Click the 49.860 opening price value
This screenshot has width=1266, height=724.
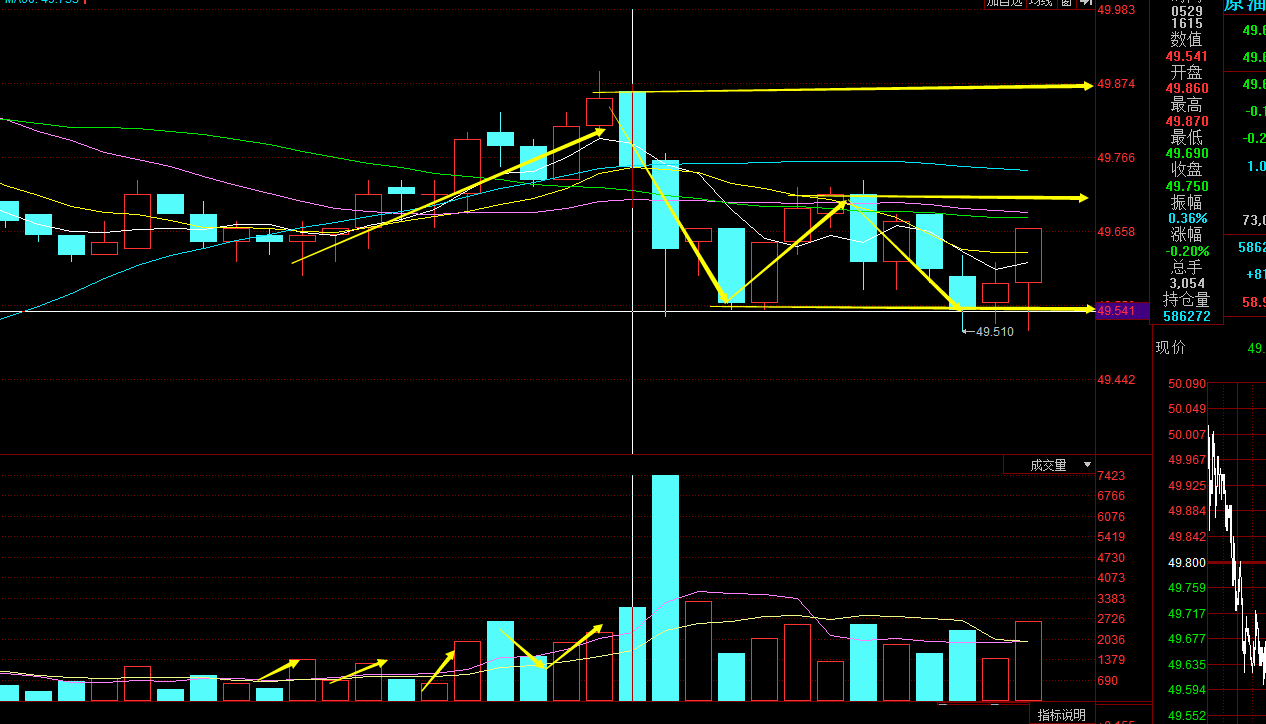(x=1187, y=89)
